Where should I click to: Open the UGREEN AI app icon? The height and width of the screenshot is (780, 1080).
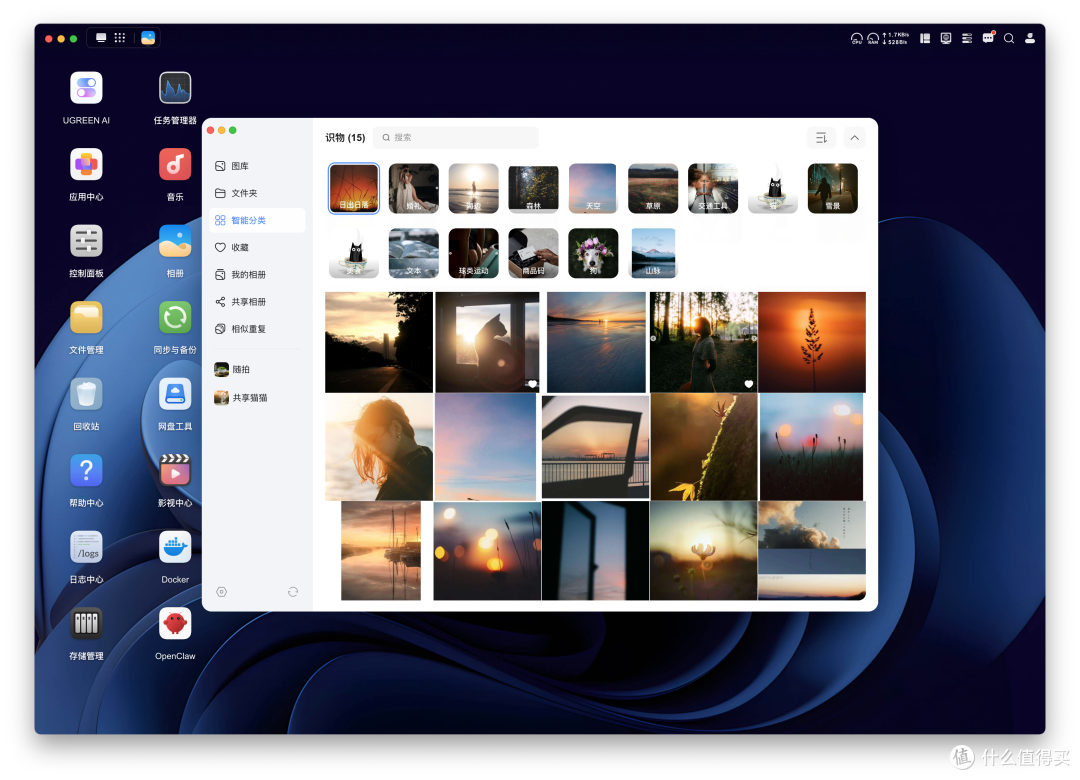tap(86, 88)
